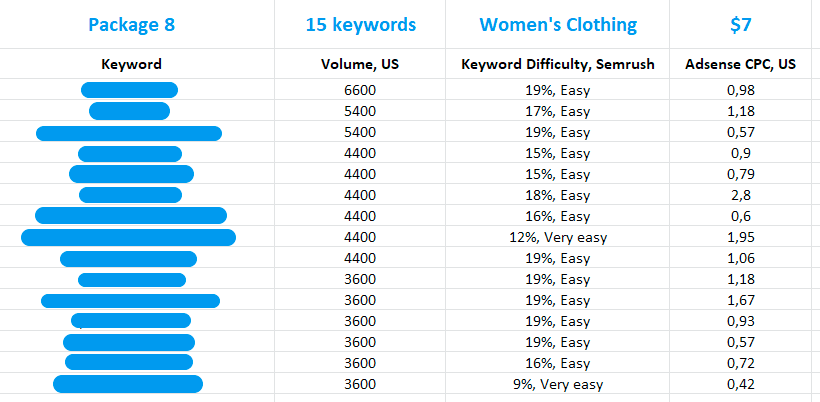Image resolution: width=820 pixels, height=402 pixels.
Task: Select the "Volume, US" column header
Action: [360, 65]
